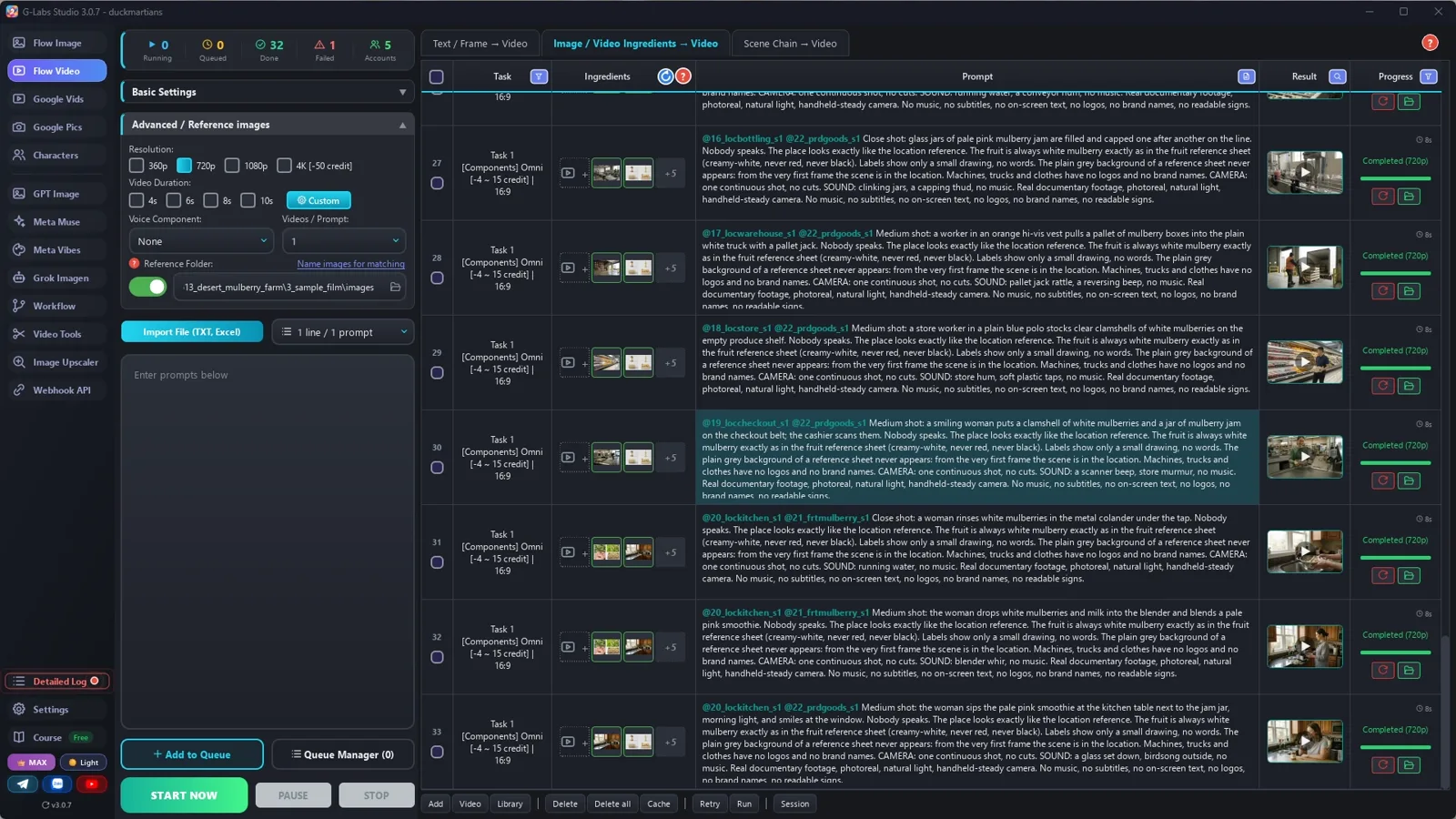Check the 8s video duration box

click(211, 200)
